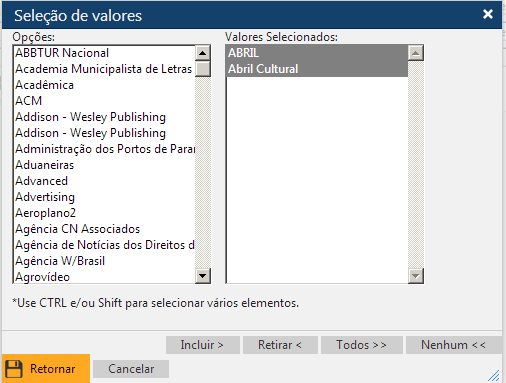Viewport: 506px width, 383px height.
Task: Select Administração dos Portos de Paraná option
Action: pyautogui.click(x=104, y=149)
